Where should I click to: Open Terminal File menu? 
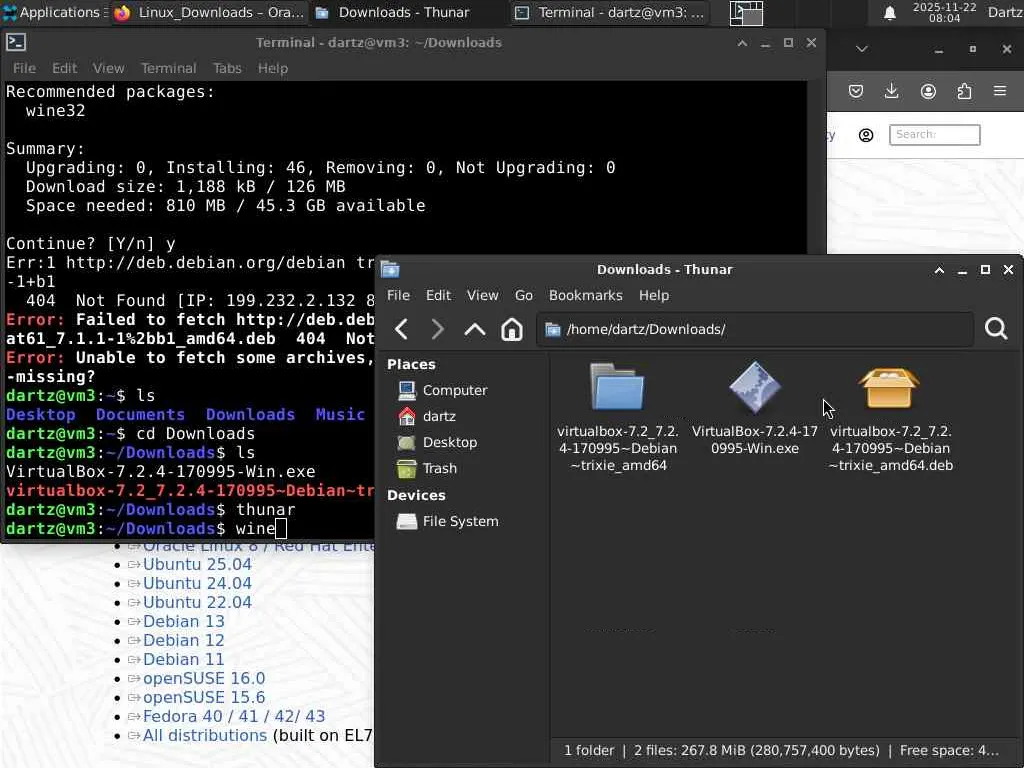(24, 68)
